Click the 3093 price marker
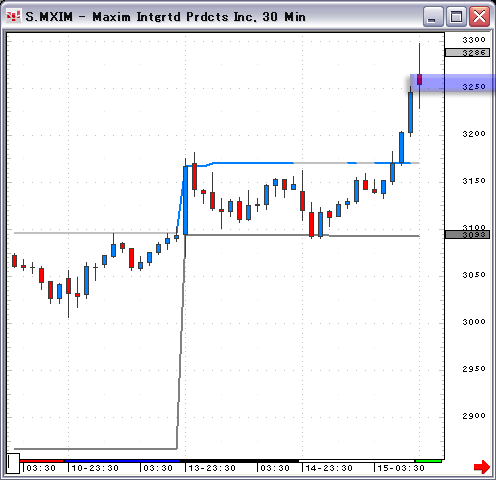 point(467,235)
